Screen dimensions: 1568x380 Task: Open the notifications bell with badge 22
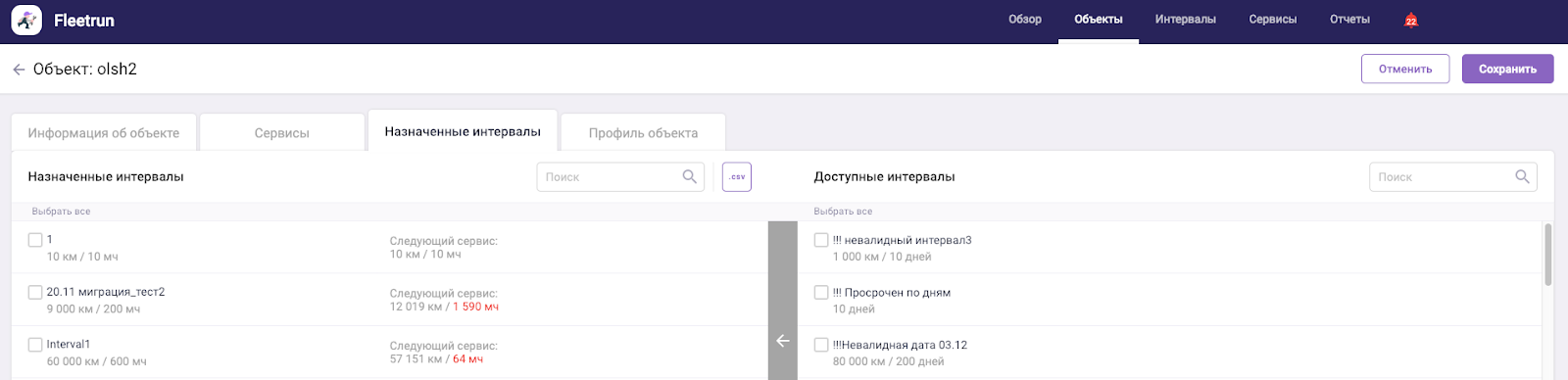click(1411, 20)
